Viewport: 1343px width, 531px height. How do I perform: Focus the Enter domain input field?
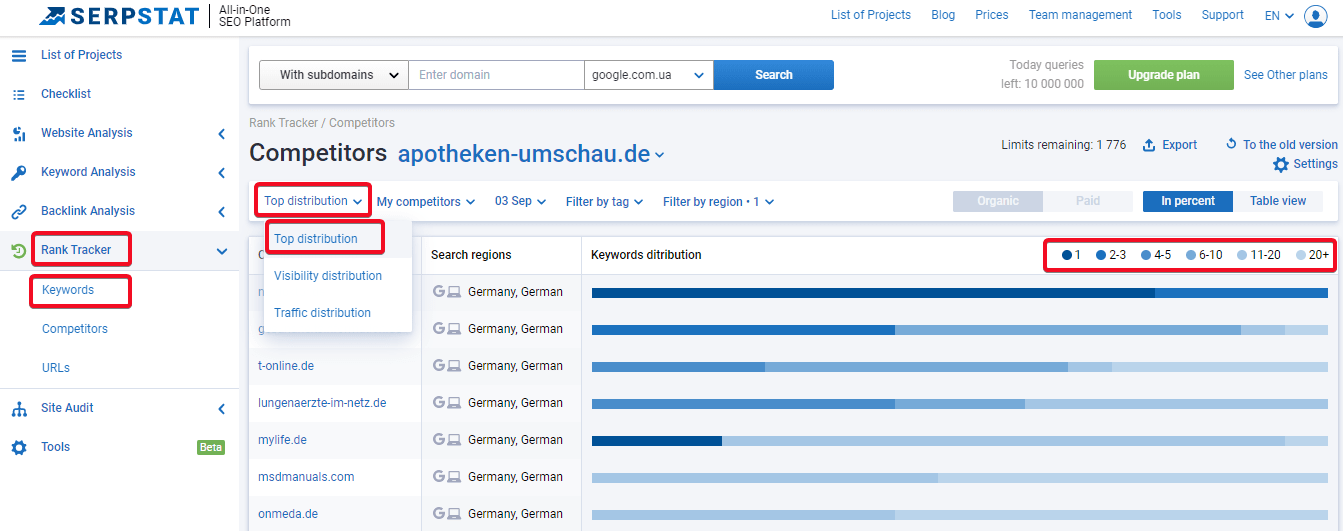(496, 75)
